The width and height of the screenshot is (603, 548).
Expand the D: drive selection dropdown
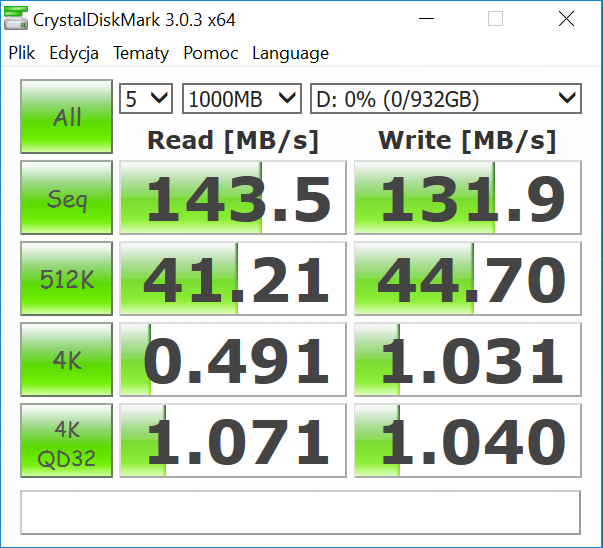coord(446,98)
